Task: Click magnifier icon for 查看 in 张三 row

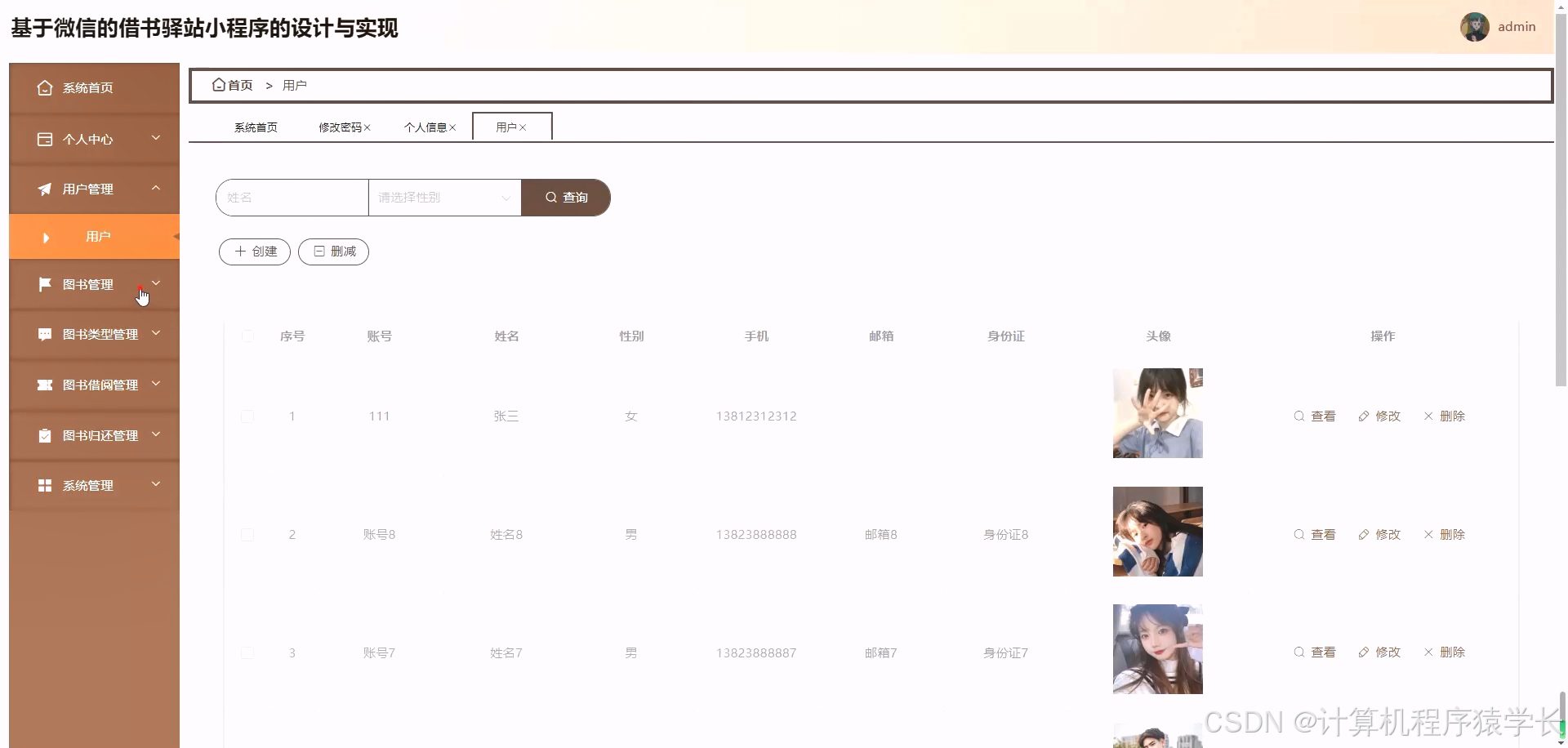Action: click(x=1299, y=416)
